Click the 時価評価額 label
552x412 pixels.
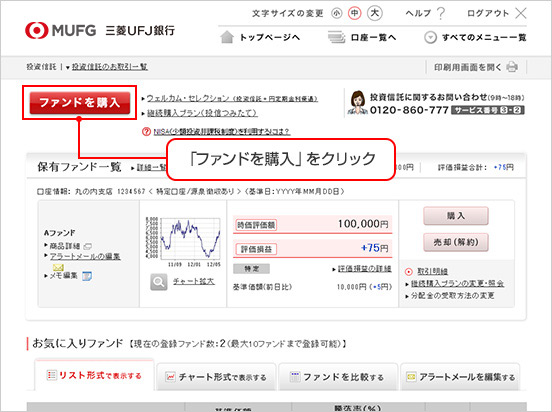pos(256,225)
